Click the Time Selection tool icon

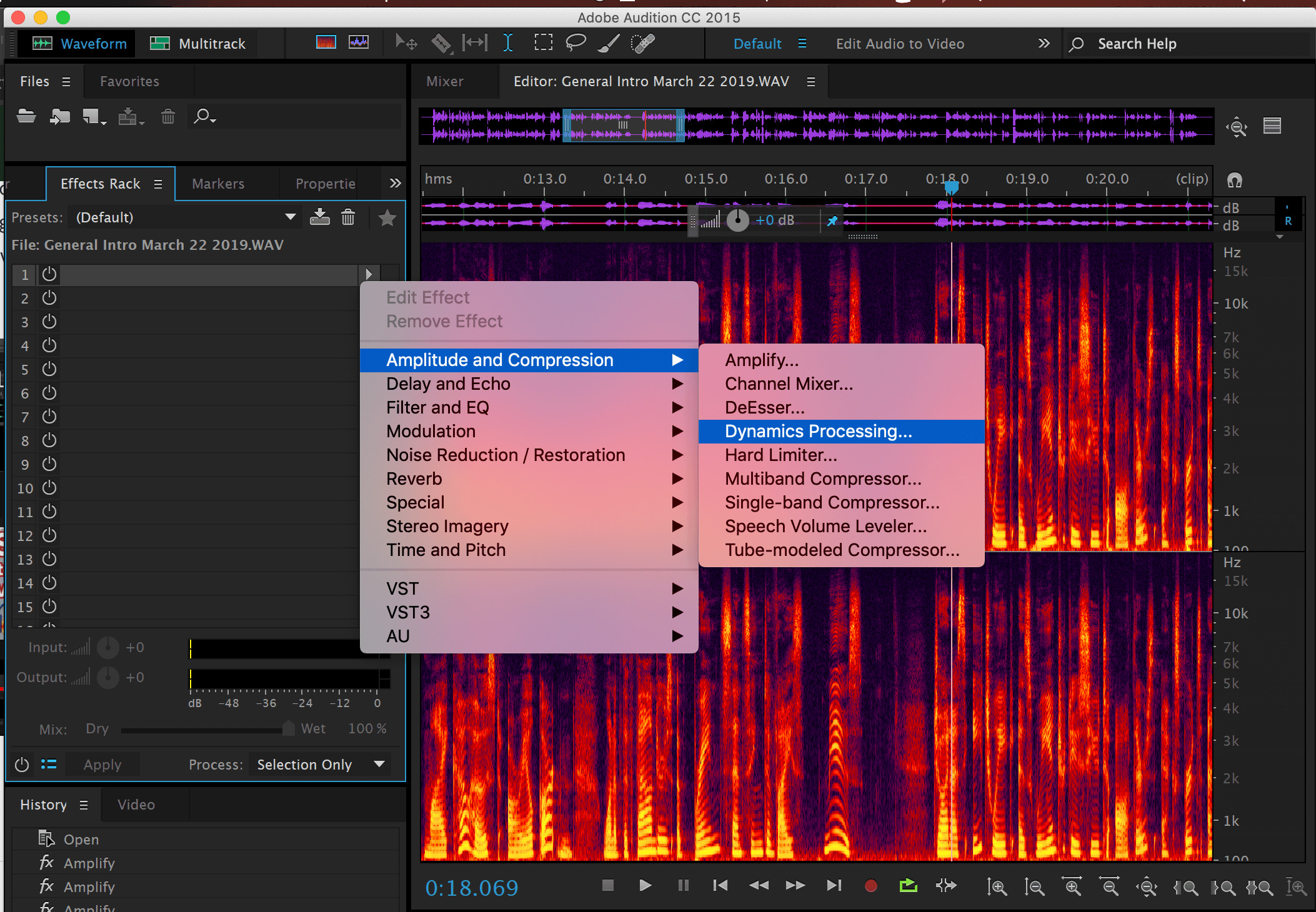[x=508, y=42]
